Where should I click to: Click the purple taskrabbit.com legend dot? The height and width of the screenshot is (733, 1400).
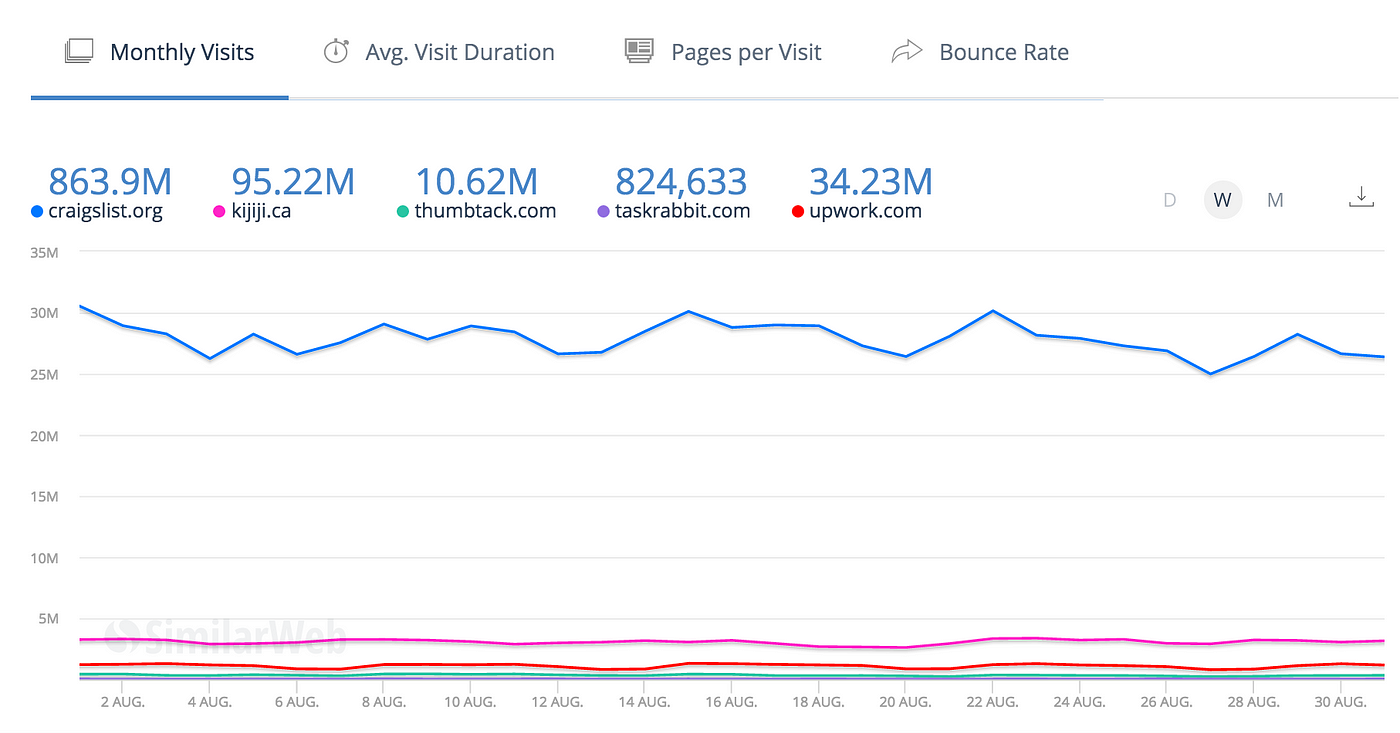coord(602,212)
